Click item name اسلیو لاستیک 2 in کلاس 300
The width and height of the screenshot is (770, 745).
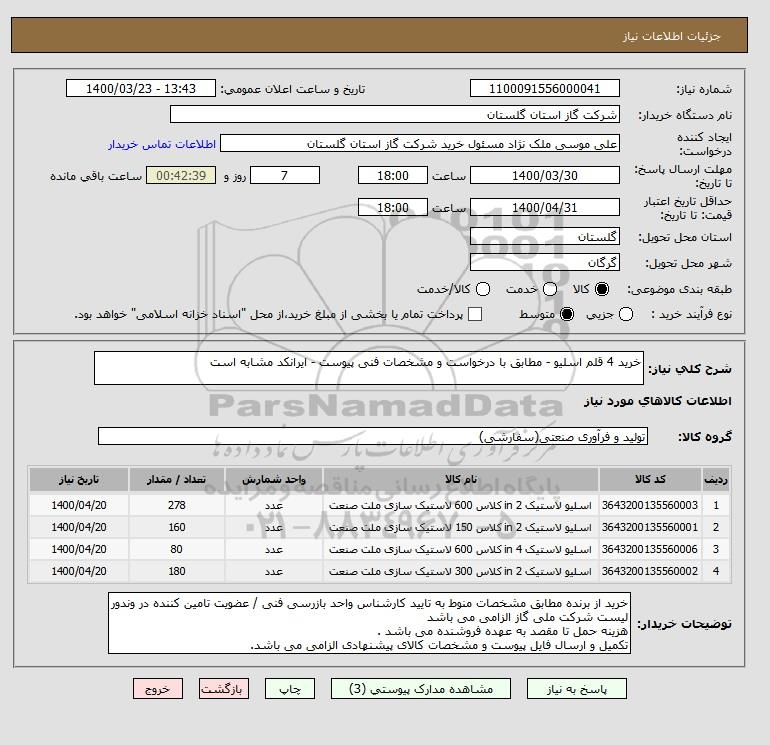pyautogui.click(x=461, y=571)
